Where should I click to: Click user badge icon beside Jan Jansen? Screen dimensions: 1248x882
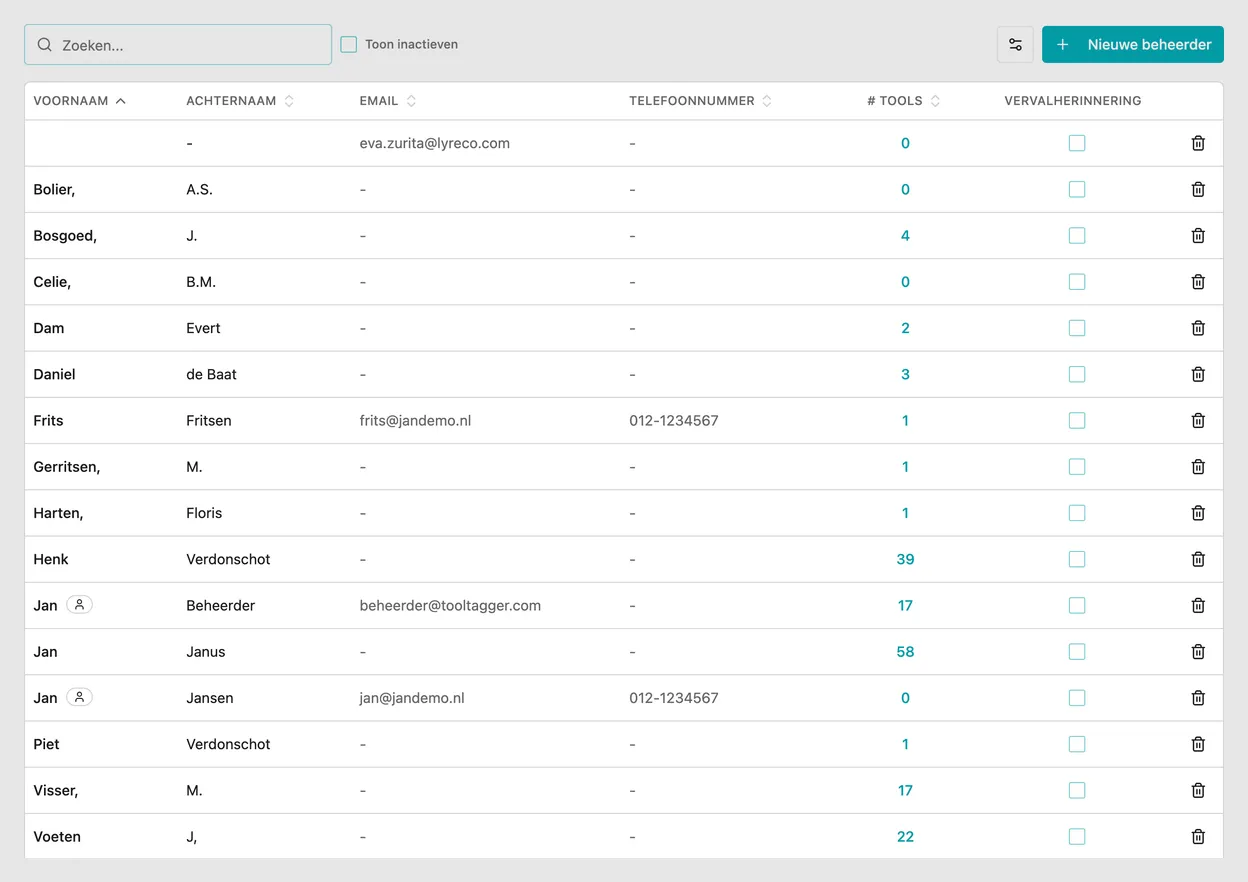pos(79,698)
